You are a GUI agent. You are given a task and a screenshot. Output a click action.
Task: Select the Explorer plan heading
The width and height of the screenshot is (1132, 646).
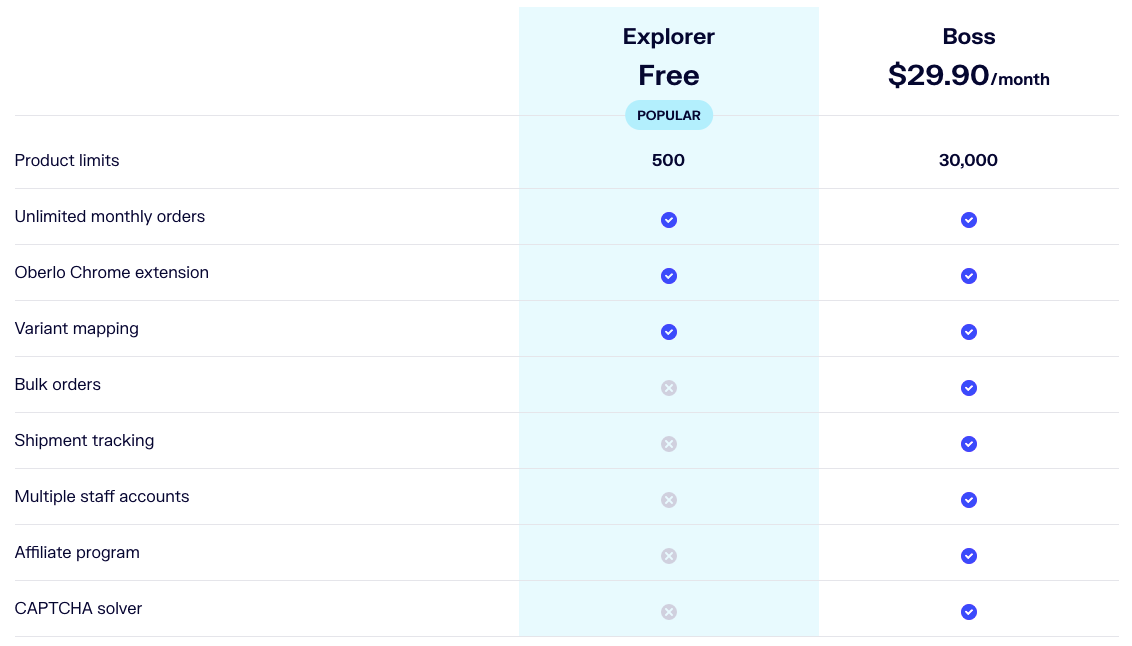pos(669,37)
